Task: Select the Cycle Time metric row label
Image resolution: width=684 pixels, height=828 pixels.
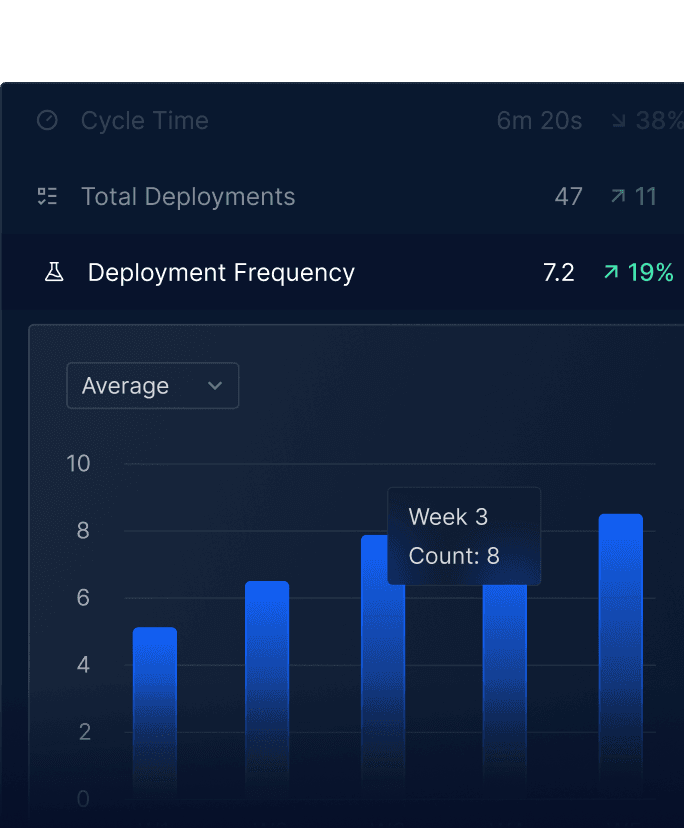Action: (x=145, y=121)
